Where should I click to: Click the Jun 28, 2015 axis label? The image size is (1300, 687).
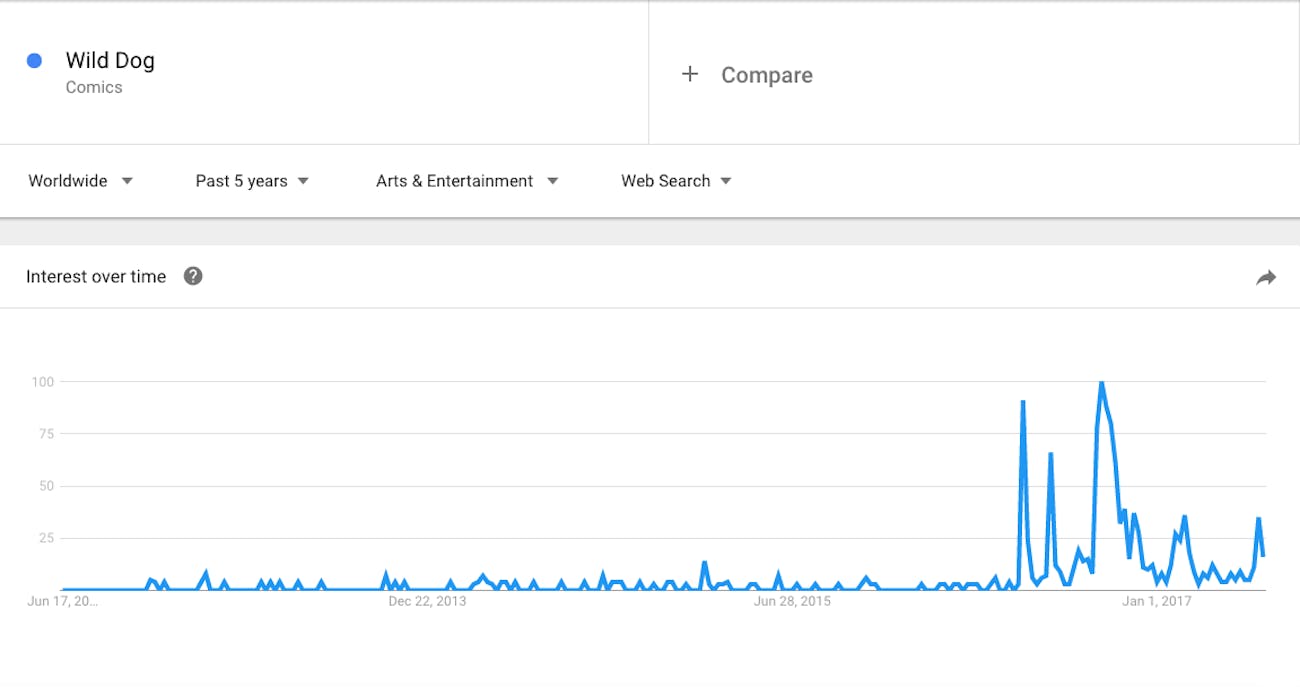[792, 601]
